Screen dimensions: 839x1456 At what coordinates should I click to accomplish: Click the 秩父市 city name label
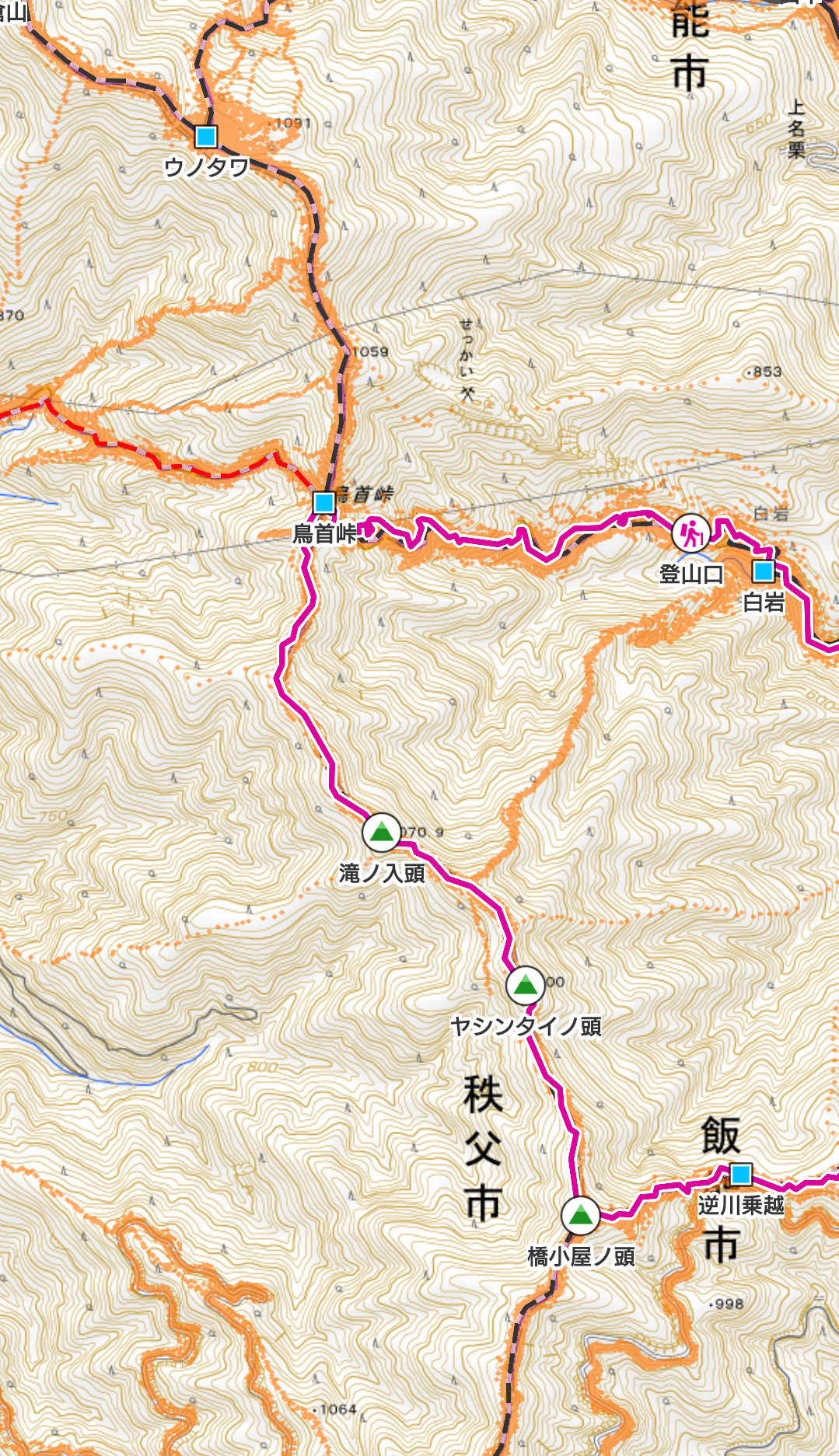(483, 1149)
